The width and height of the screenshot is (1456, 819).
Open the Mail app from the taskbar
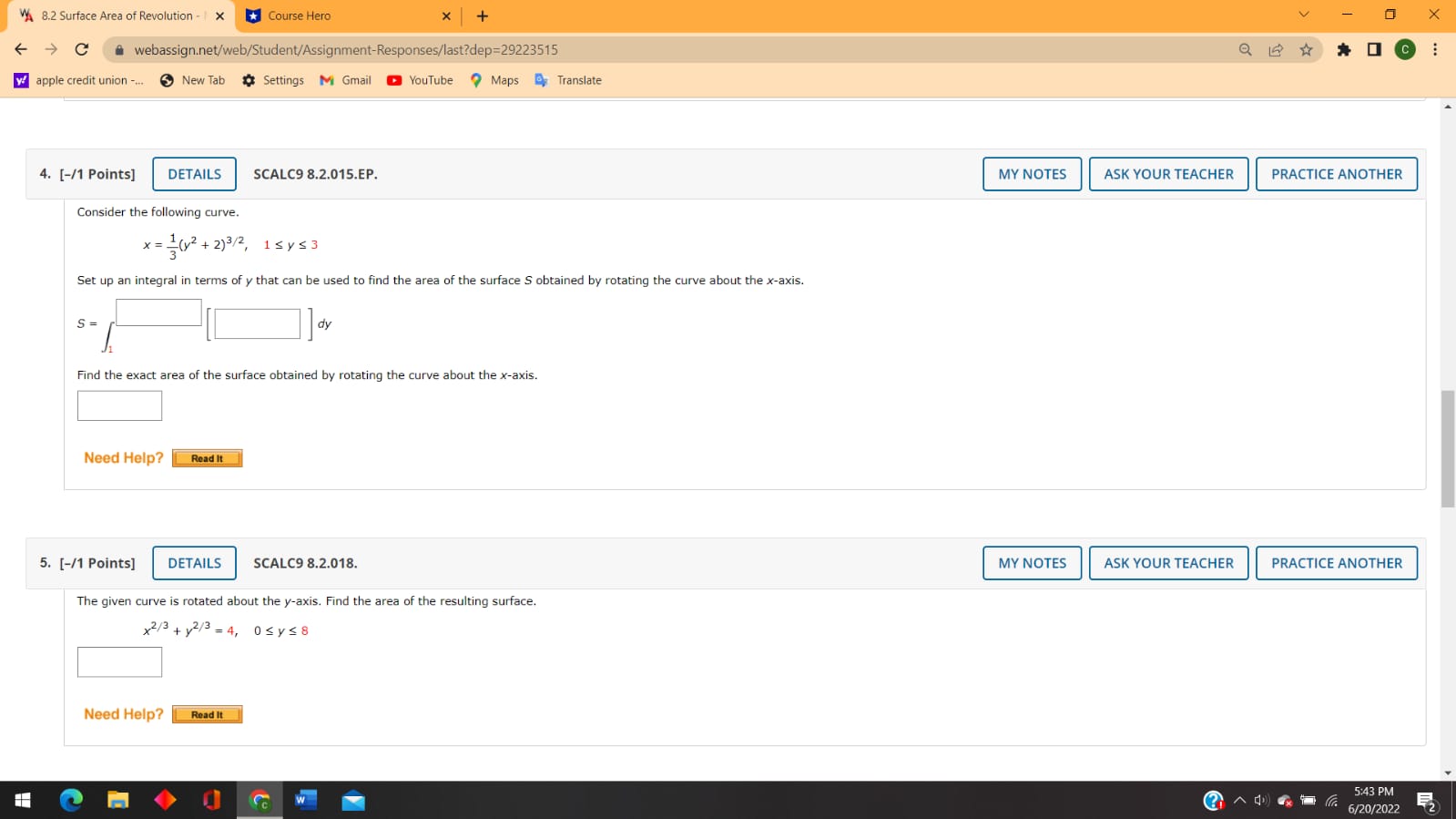click(353, 801)
